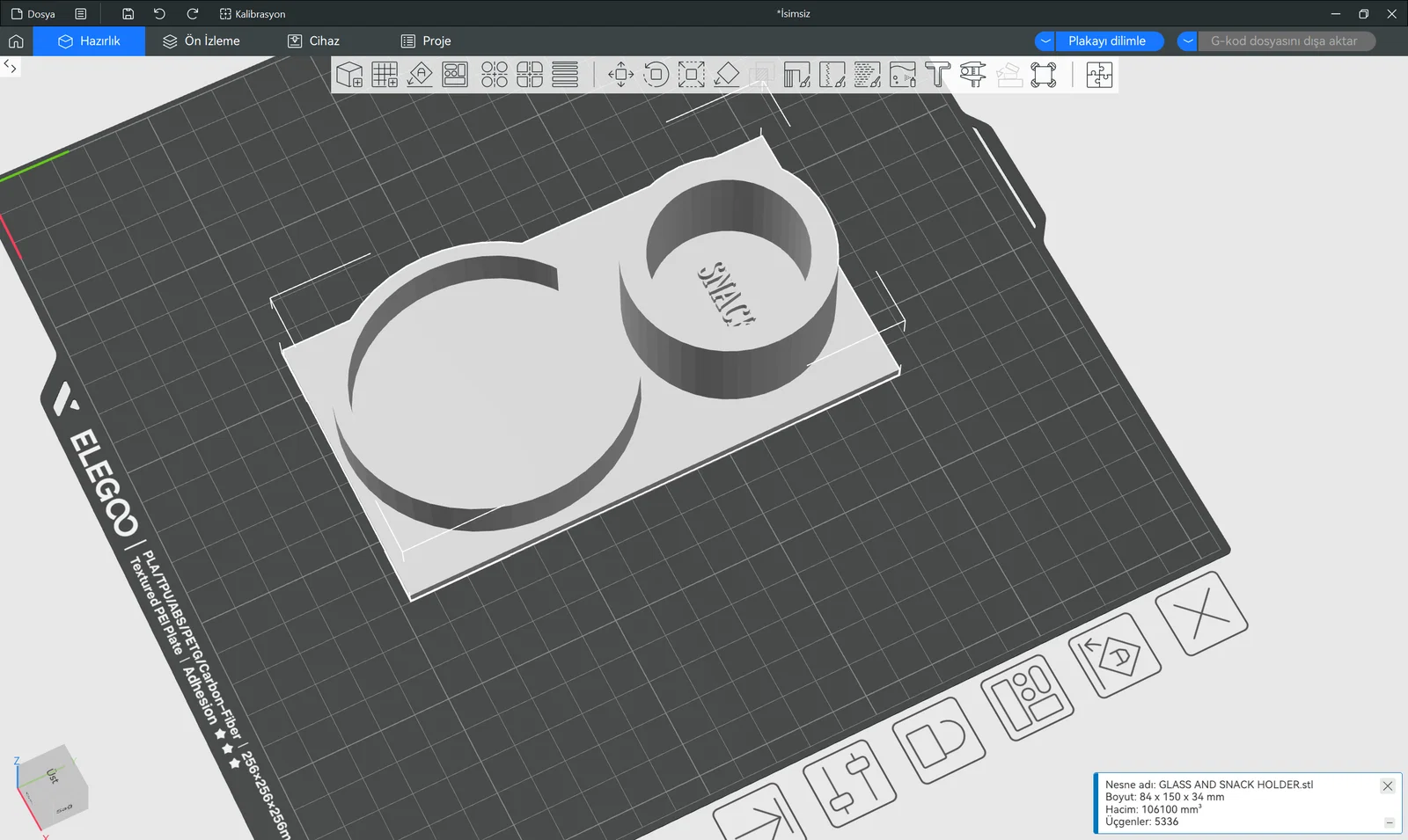The height and width of the screenshot is (840, 1408).
Task: Open variable layer height stacked lines icon
Action: coord(565,75)
